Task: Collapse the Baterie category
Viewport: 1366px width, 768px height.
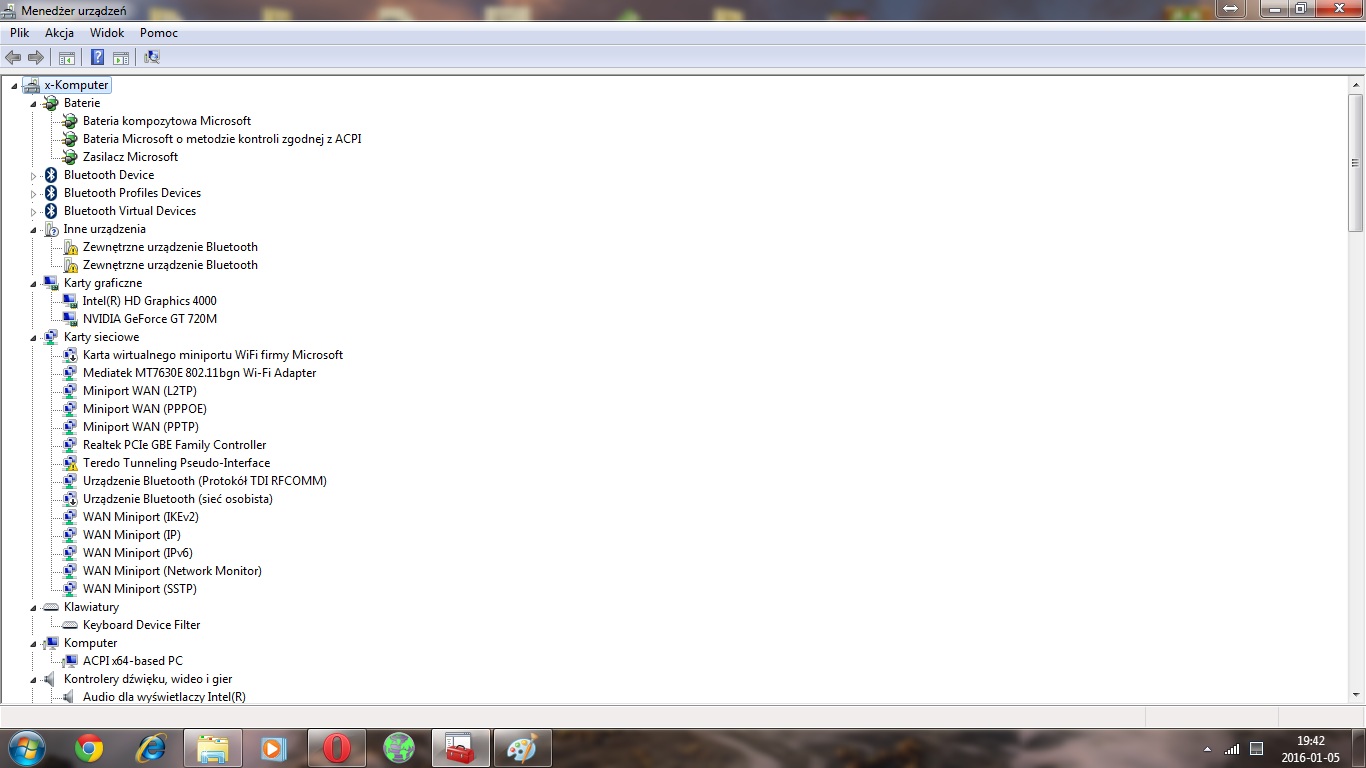Action: coord(33,103)
